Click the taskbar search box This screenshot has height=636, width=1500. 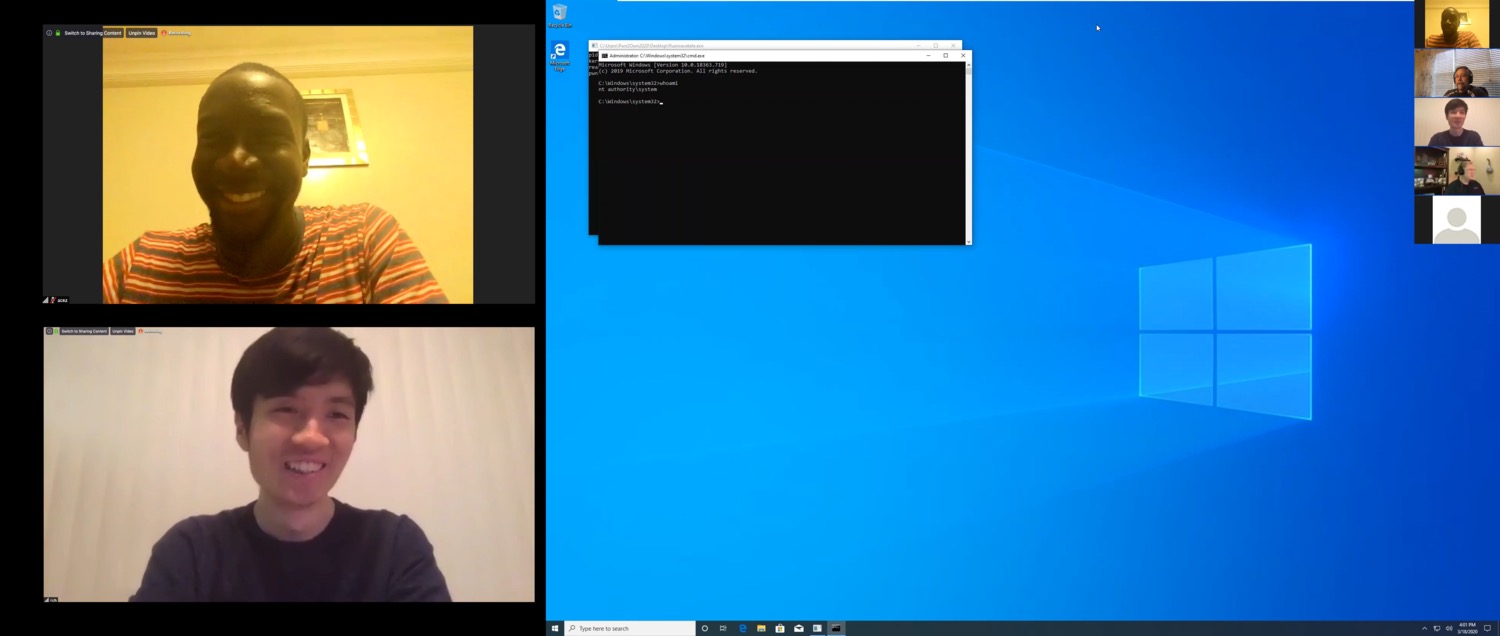click(x=630, y=628)
